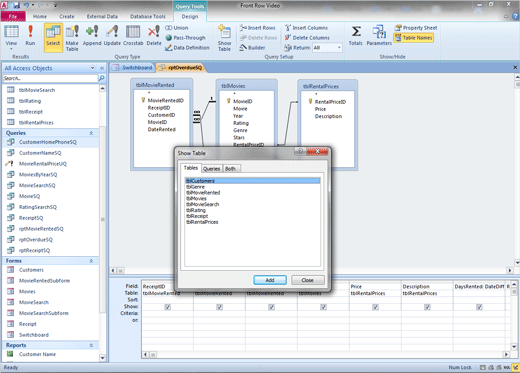Click the Close button in Show Table
520x373 pixels.
(307, 280)
